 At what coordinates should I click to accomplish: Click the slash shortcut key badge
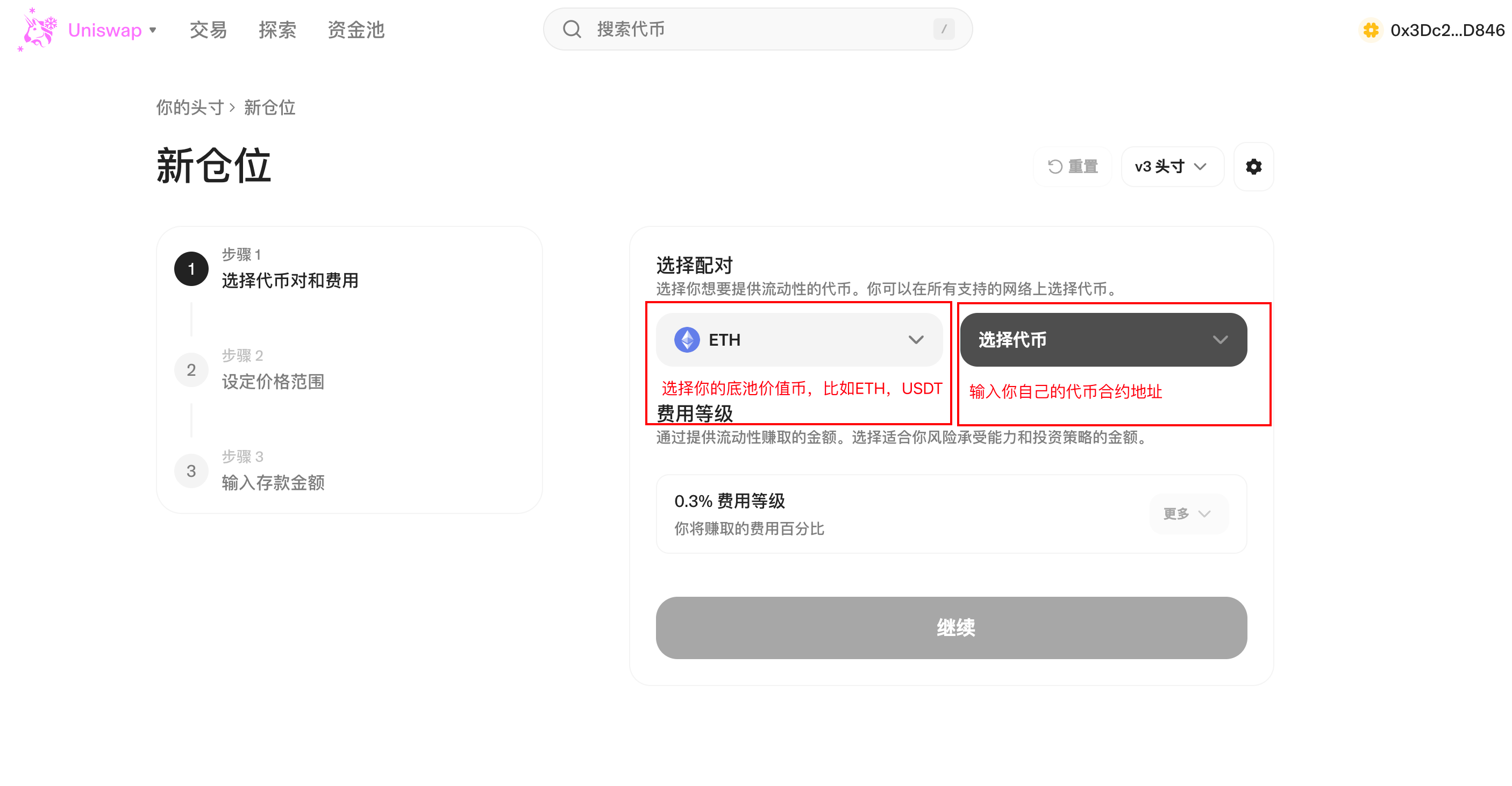click(x=944, y=30)
